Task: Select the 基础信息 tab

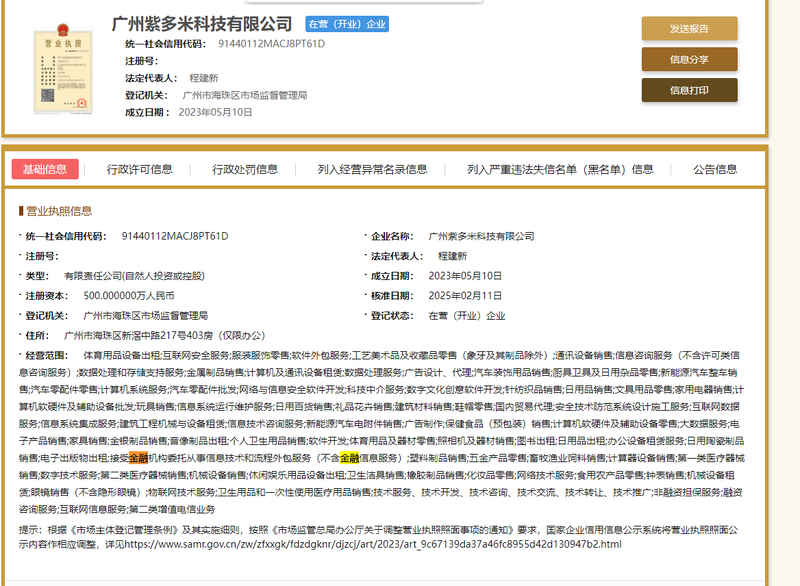Action: tap(45, 168)
